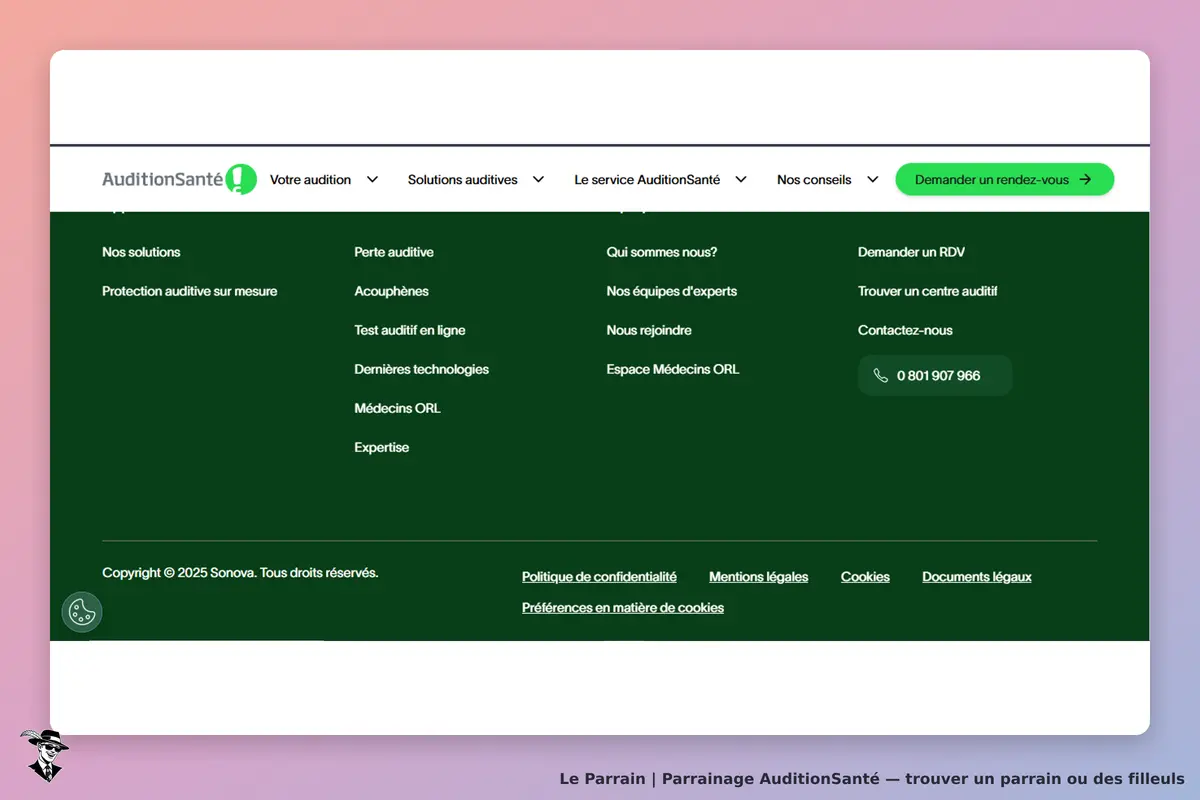The image size is (1200, 800).
Task: Open the Médecins ORL link
Action: tap(397, 408)
